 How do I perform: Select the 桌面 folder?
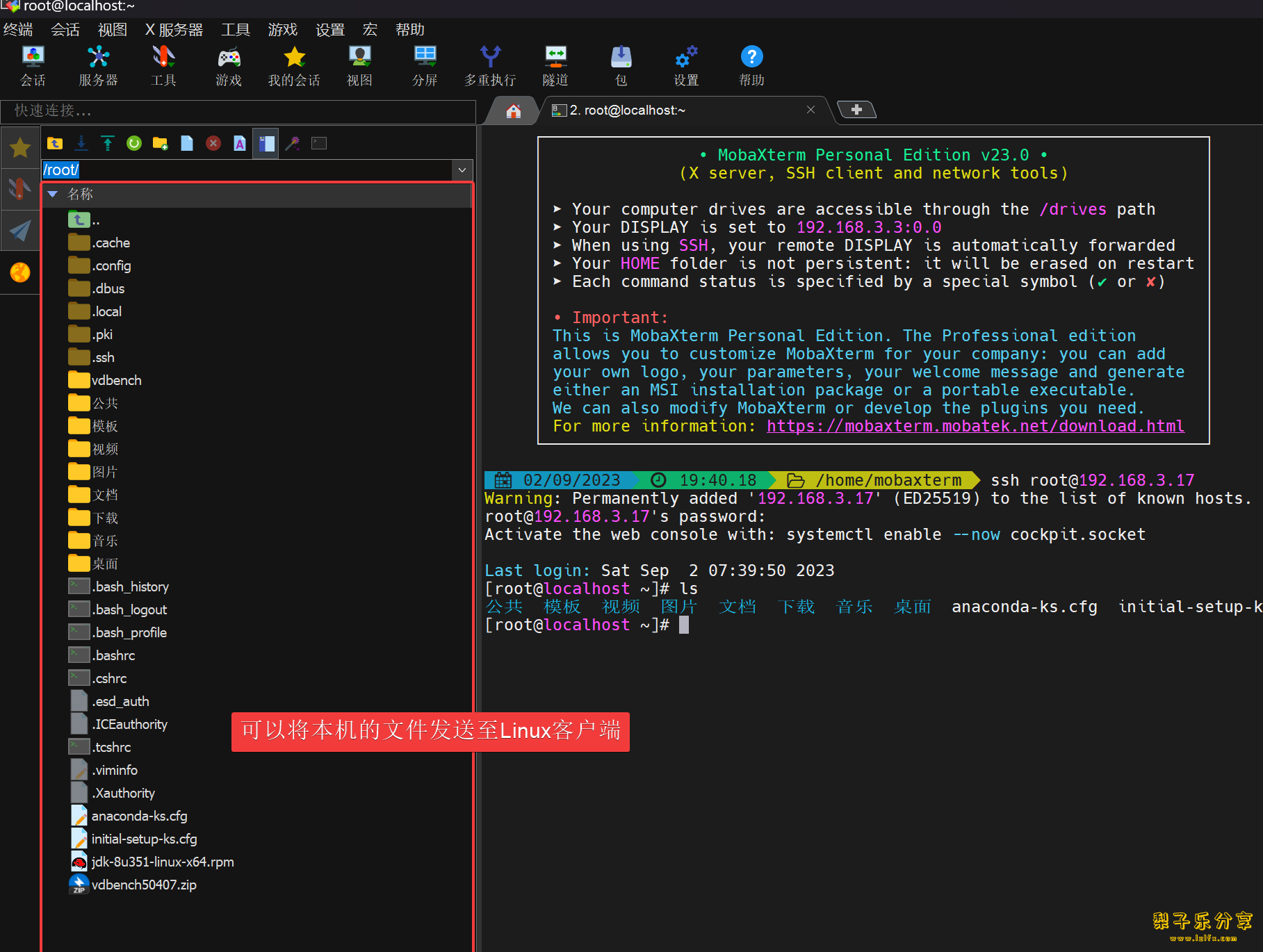[x=93, y=564]
